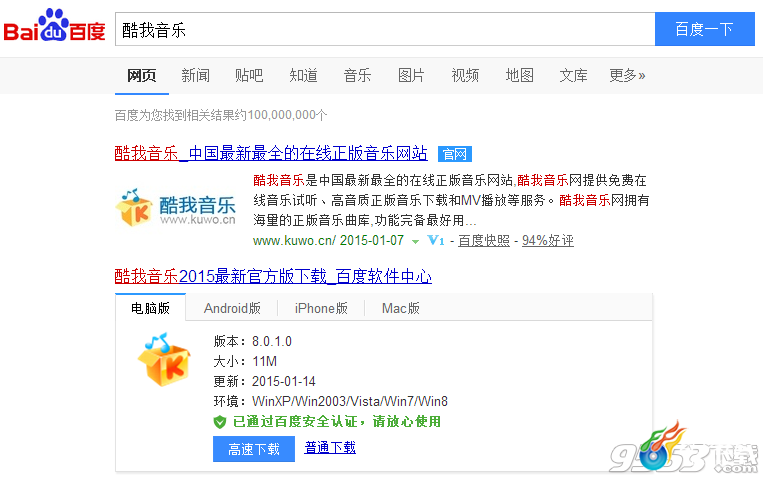The image size is (763, 478).
Task: Click the update date 2015-01-14
Action: tap(284, 381)
